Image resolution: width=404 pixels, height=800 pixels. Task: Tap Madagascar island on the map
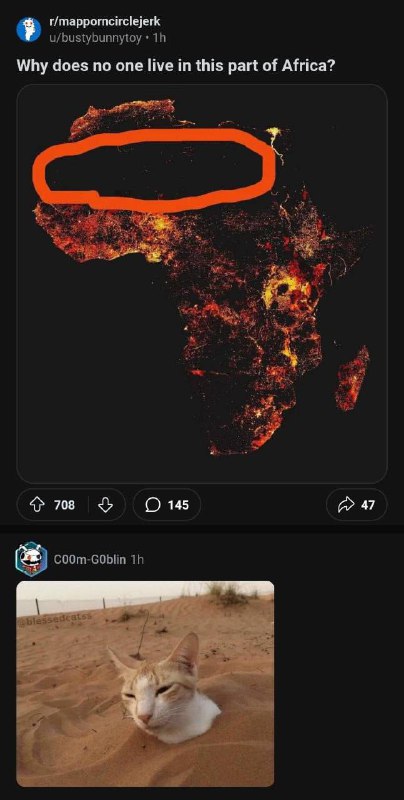[352, 378]
